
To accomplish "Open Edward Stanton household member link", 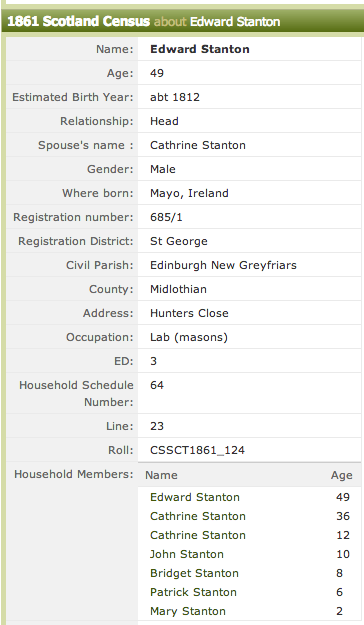I will point(195,497).
